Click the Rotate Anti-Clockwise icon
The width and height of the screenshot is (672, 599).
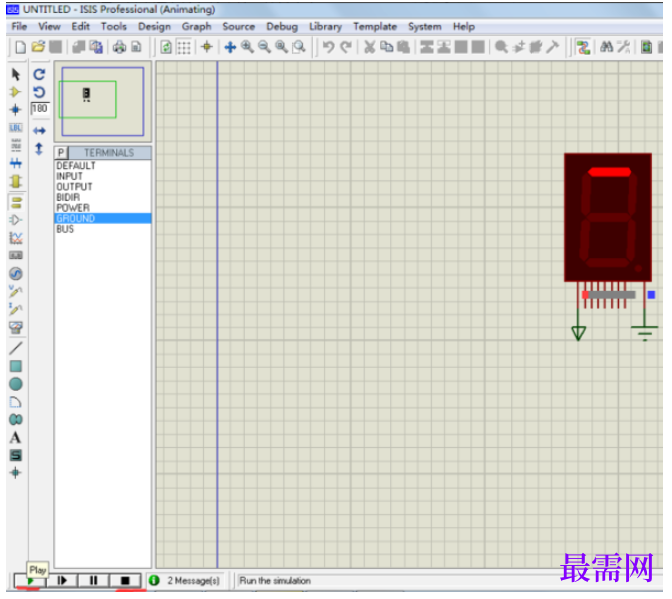tap(39, 92)
